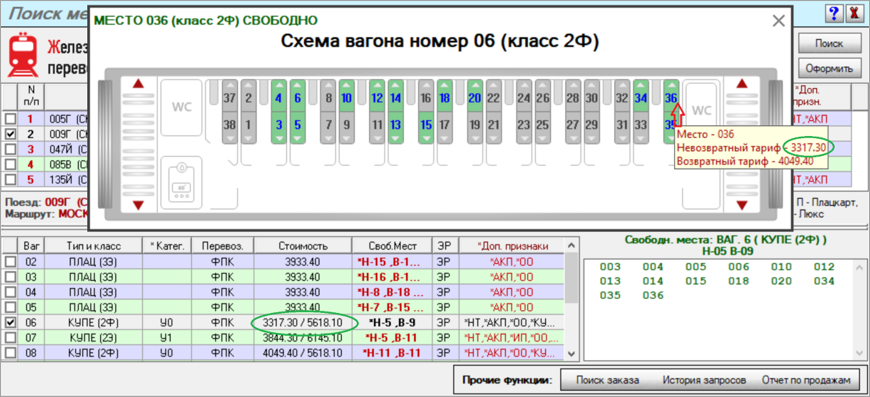Image resolution: width=870 pixels, height=397 pixels.
Task: Click top-left red up arrow in wagon
Action: pyautogui.click(x=138, y=84)
